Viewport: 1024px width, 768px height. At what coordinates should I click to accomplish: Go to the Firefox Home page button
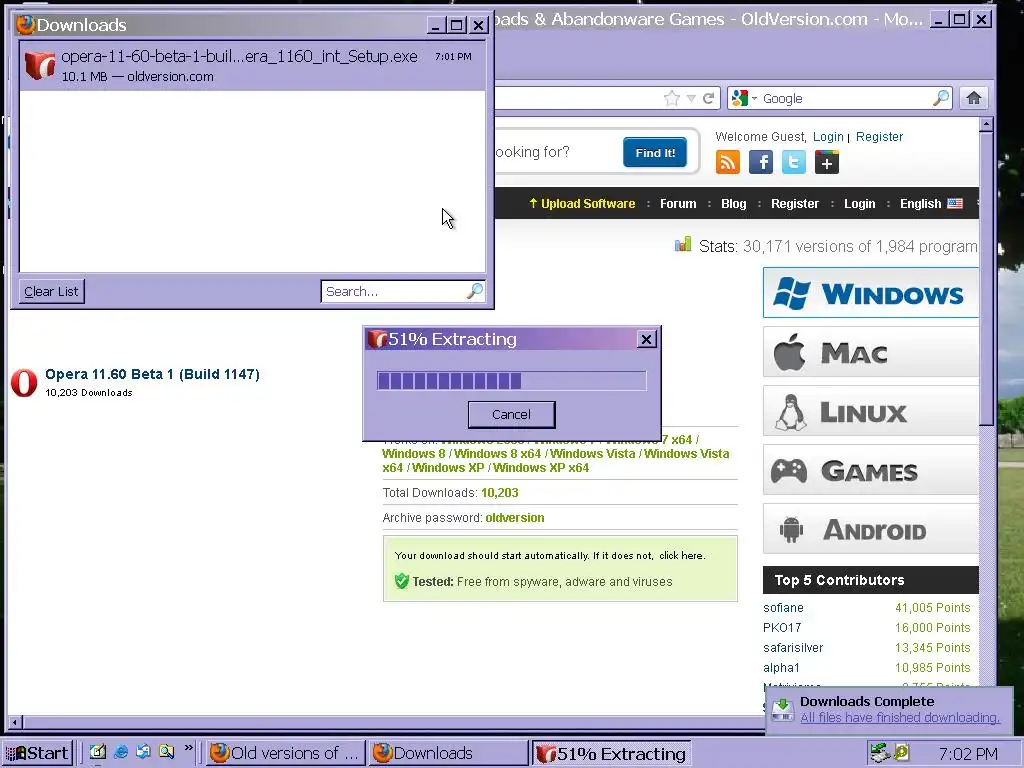coord(974,99)
